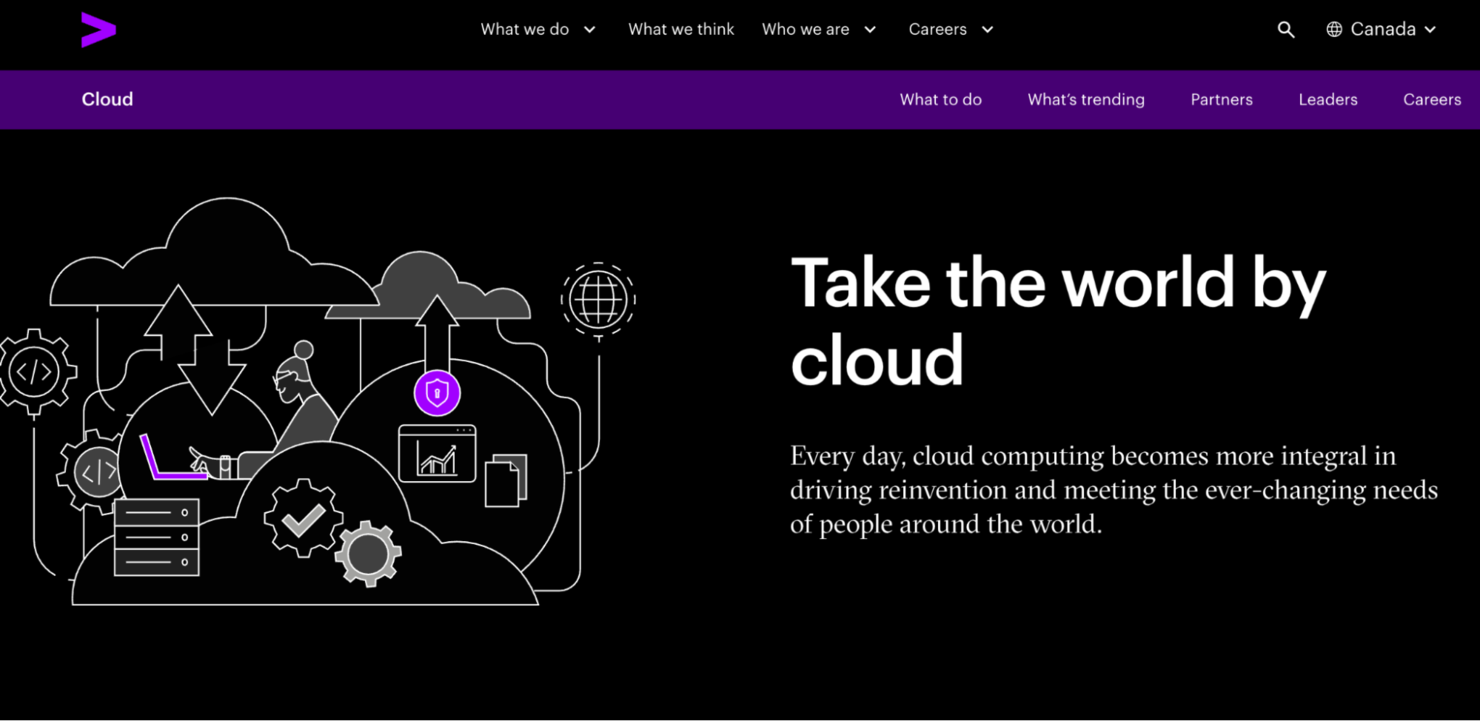
Task: Click the Partners link
Action: click(1221, 99)
